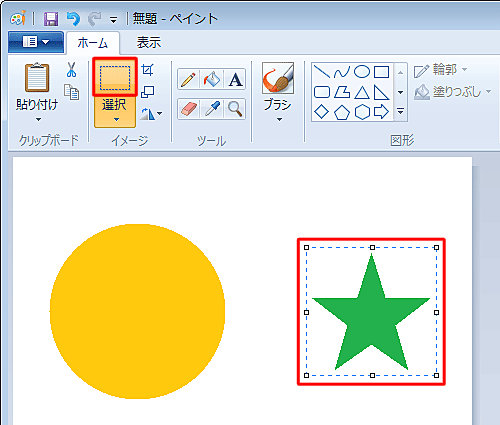This screenshot has width=500, height=425.
Task: Select the Pencil tool
Action: [188, 80]
